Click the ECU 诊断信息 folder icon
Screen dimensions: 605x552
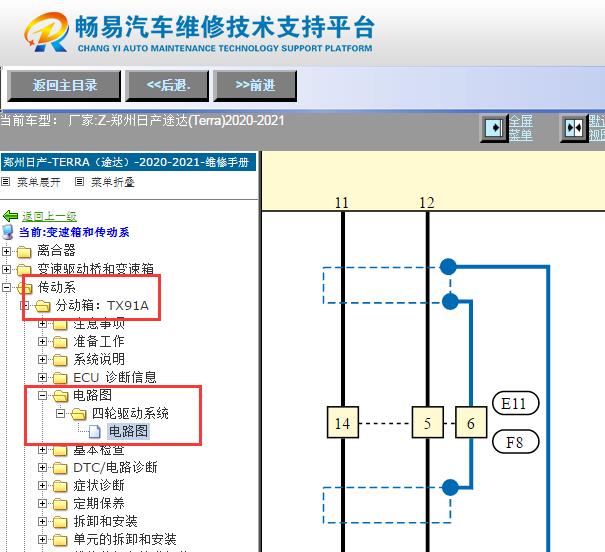point(60,378)
